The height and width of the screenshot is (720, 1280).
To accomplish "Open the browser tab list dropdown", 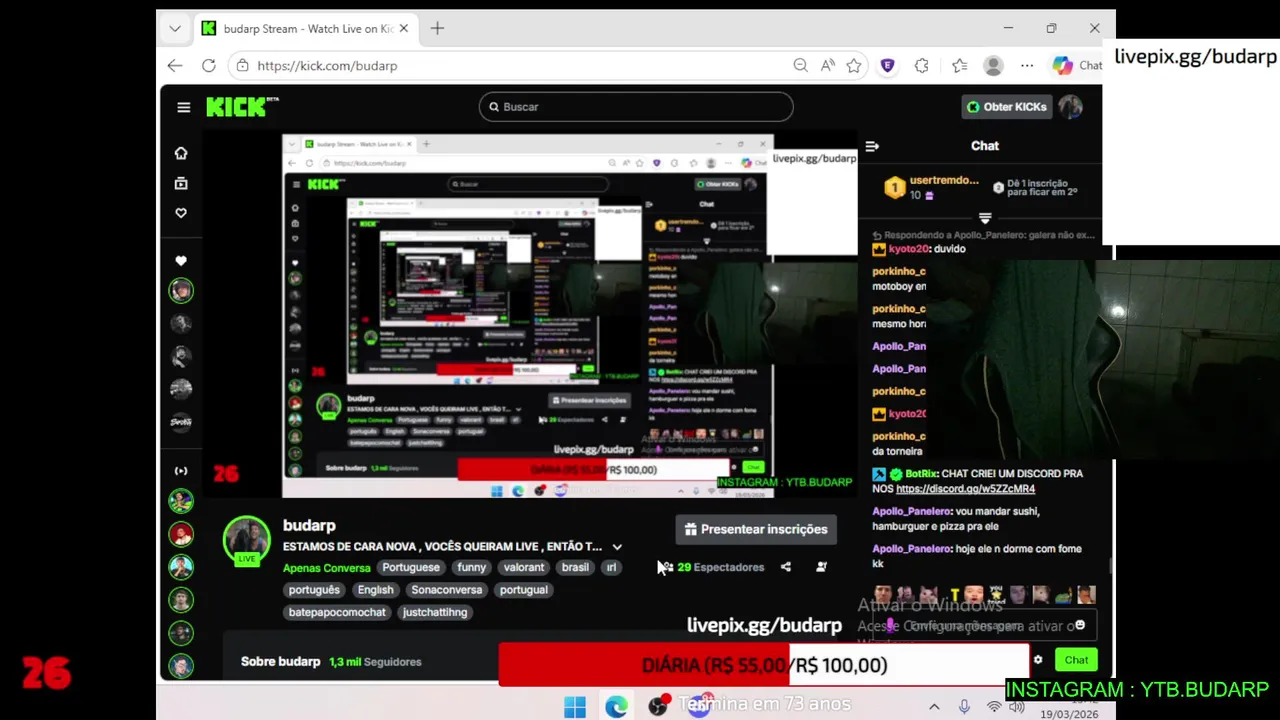I will (x=175, y=28).
